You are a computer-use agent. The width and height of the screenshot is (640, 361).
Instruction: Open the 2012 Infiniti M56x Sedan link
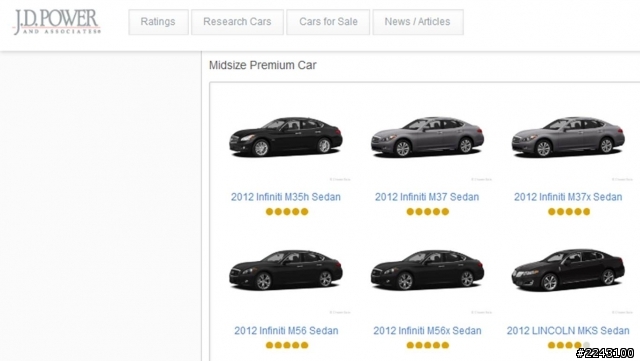(x=427, y=330)
